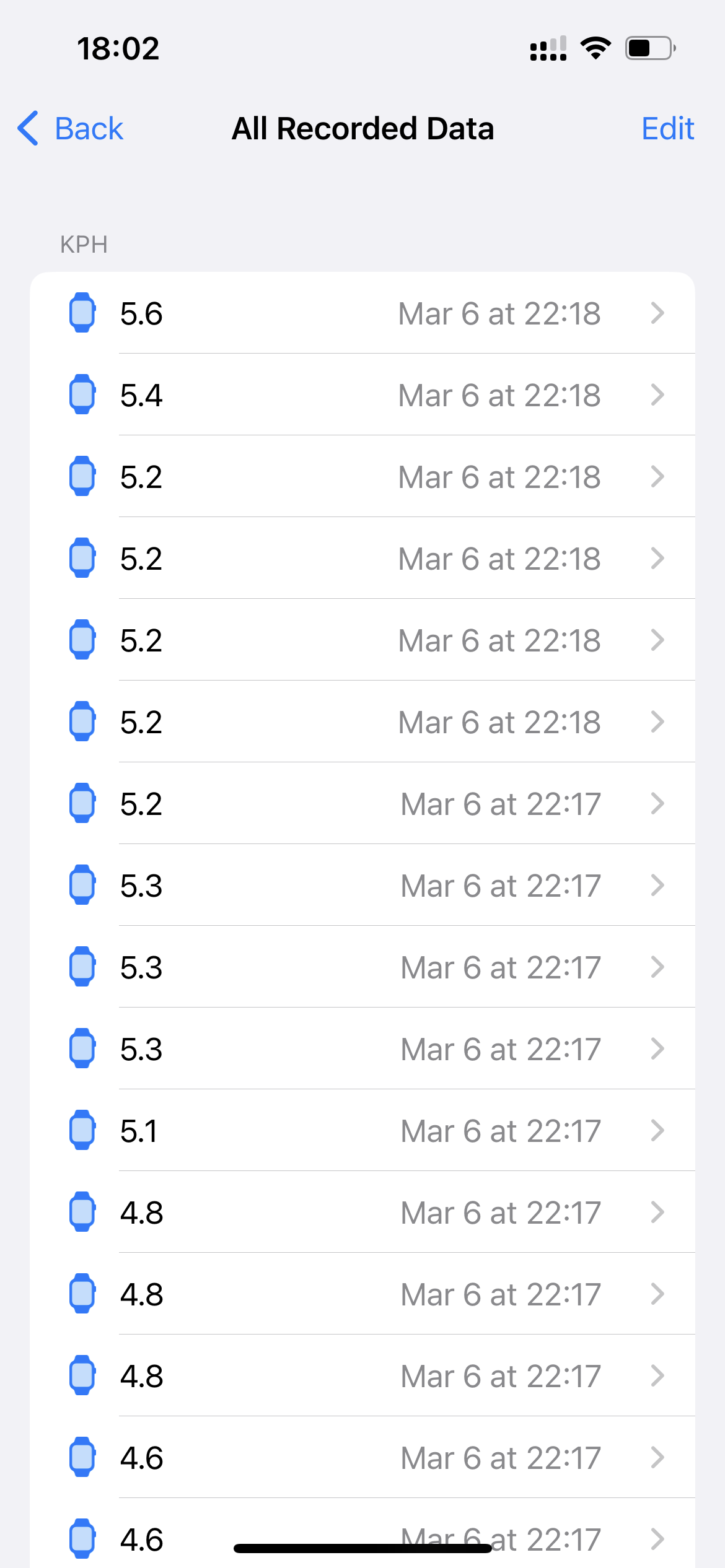
Task: Tap the watch icon beside 5.1 entry
Action: (x=82, y=1130)
